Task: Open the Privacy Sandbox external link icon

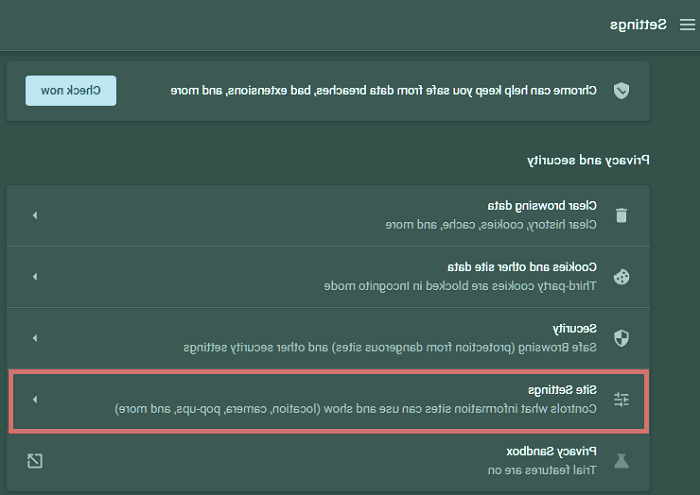Action: coord(35,461)
